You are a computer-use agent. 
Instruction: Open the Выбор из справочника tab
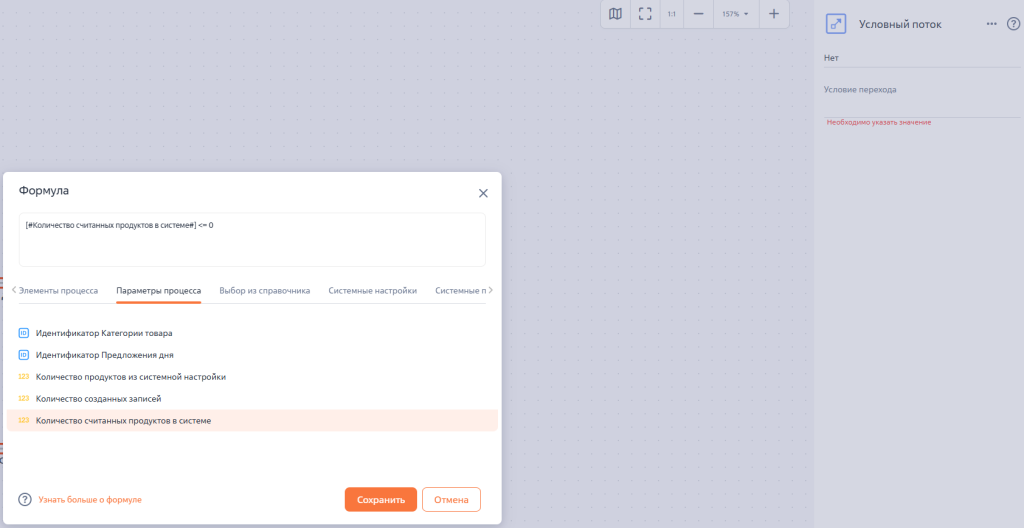(x=264, y=291)
